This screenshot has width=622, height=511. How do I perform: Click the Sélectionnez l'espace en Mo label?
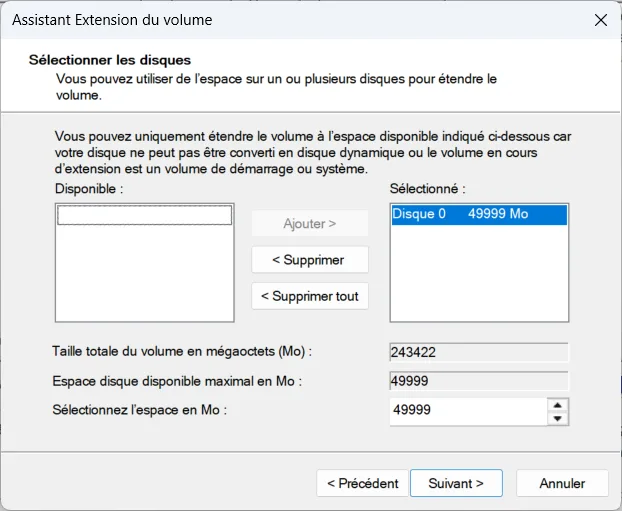tap(140, 410)
